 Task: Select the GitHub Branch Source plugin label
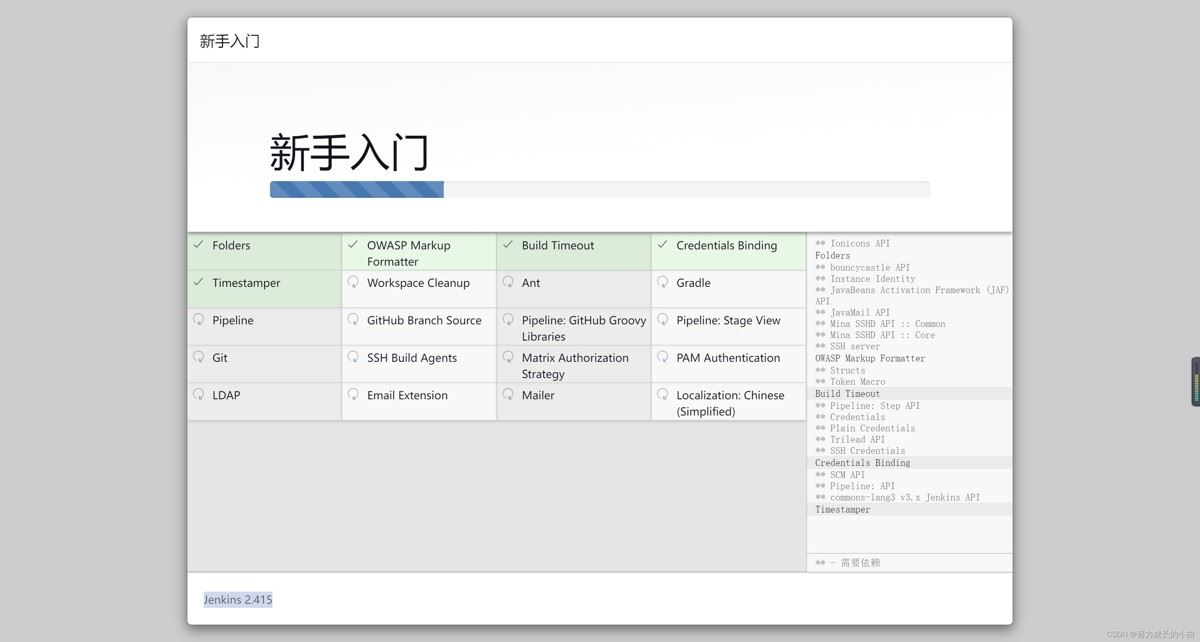coord(424,320)
